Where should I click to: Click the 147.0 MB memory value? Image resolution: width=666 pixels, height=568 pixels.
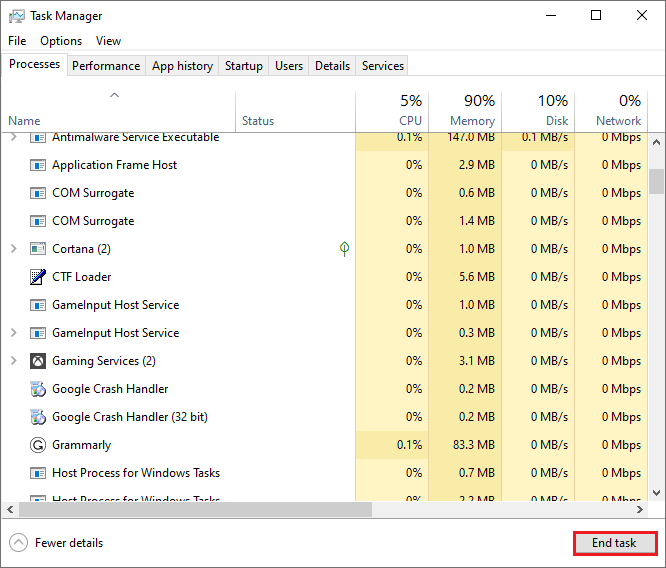pyautogui.click(x=471, y=138)
